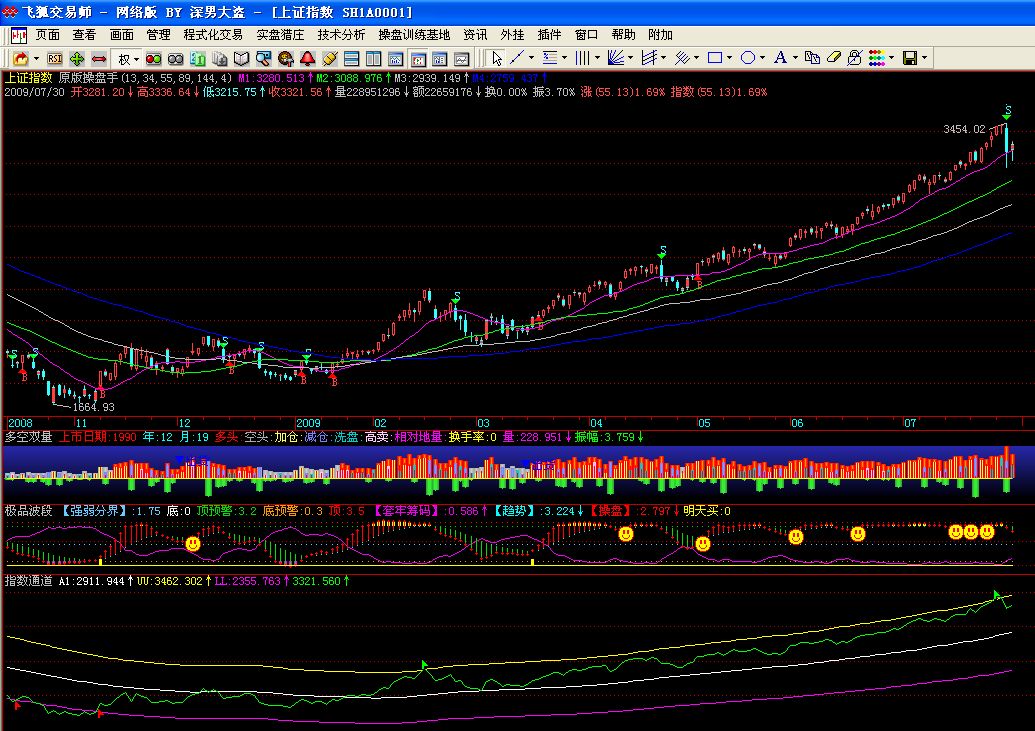Click the red folder arrow icon
Image resolution: width=1035 pixels, height=731 pixels.
pos(20,59)
